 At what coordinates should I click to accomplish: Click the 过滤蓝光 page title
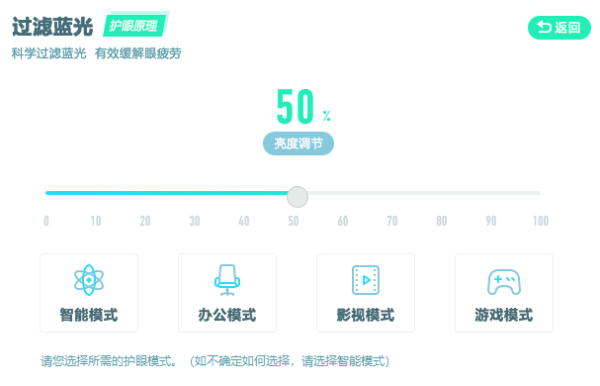coord(52,26)
